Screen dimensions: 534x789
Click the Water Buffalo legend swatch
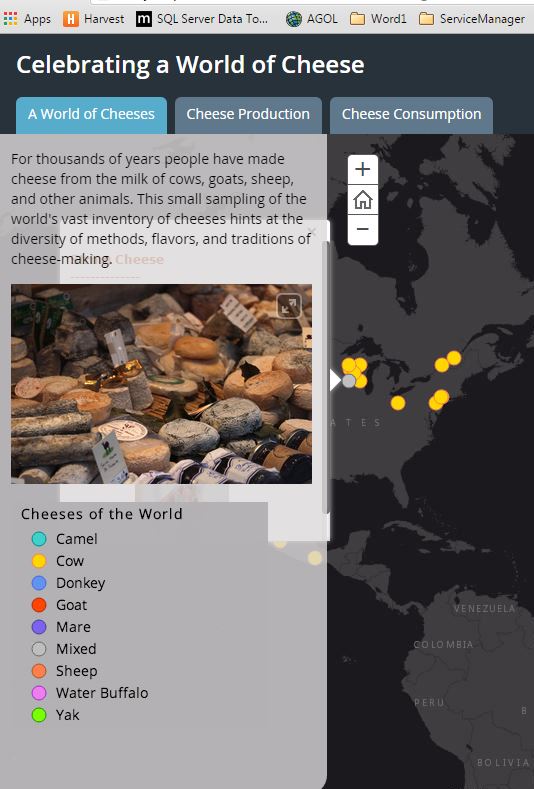coord(39,693)
